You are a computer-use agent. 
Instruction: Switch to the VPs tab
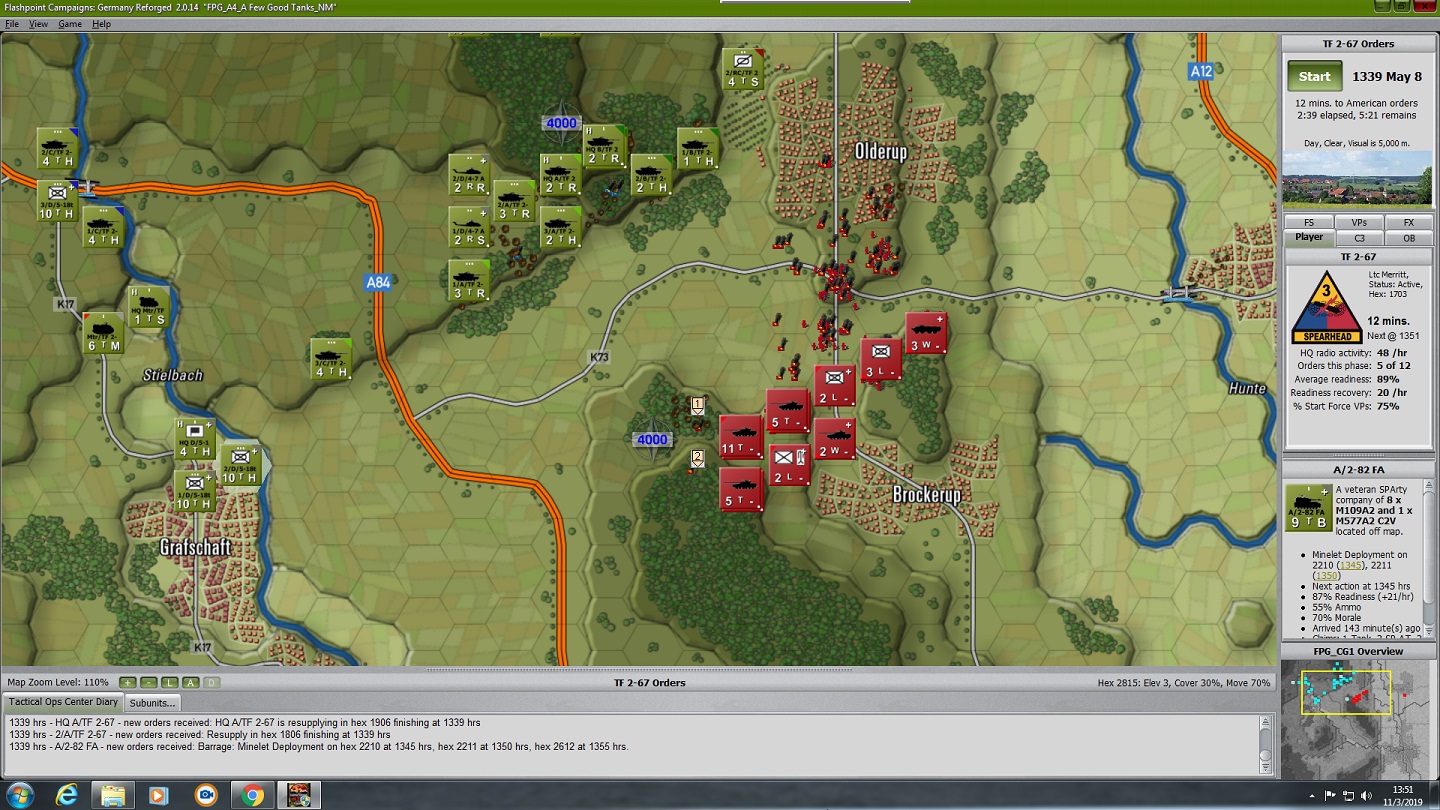click(x=1359, y=223)
